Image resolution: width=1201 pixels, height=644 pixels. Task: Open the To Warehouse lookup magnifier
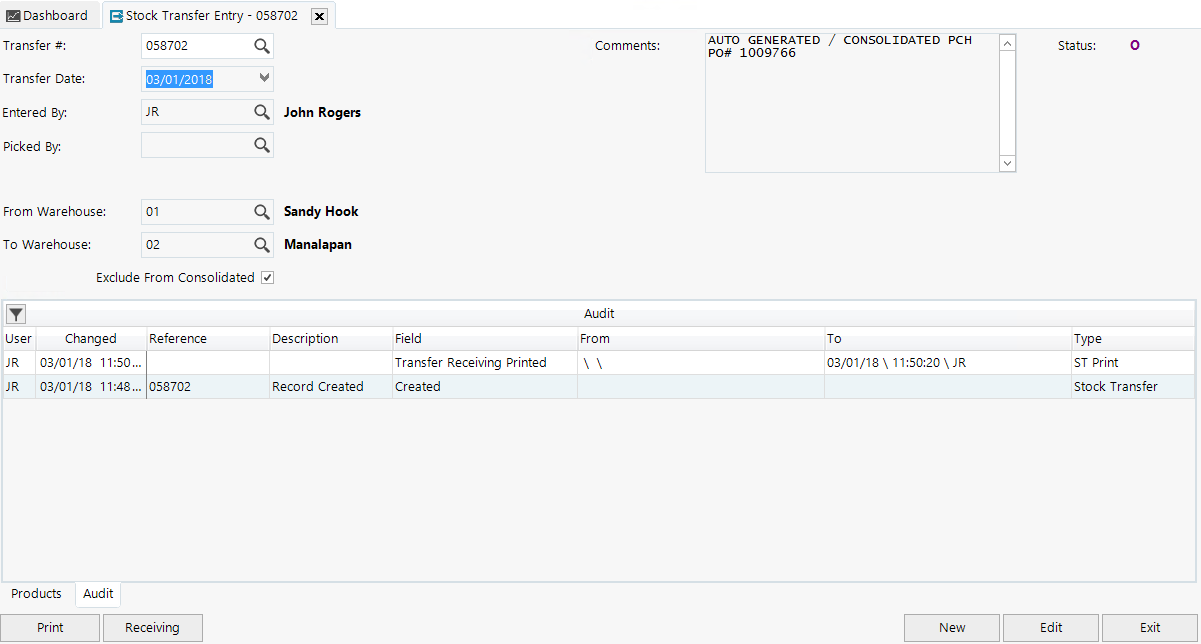click(261, 244)
